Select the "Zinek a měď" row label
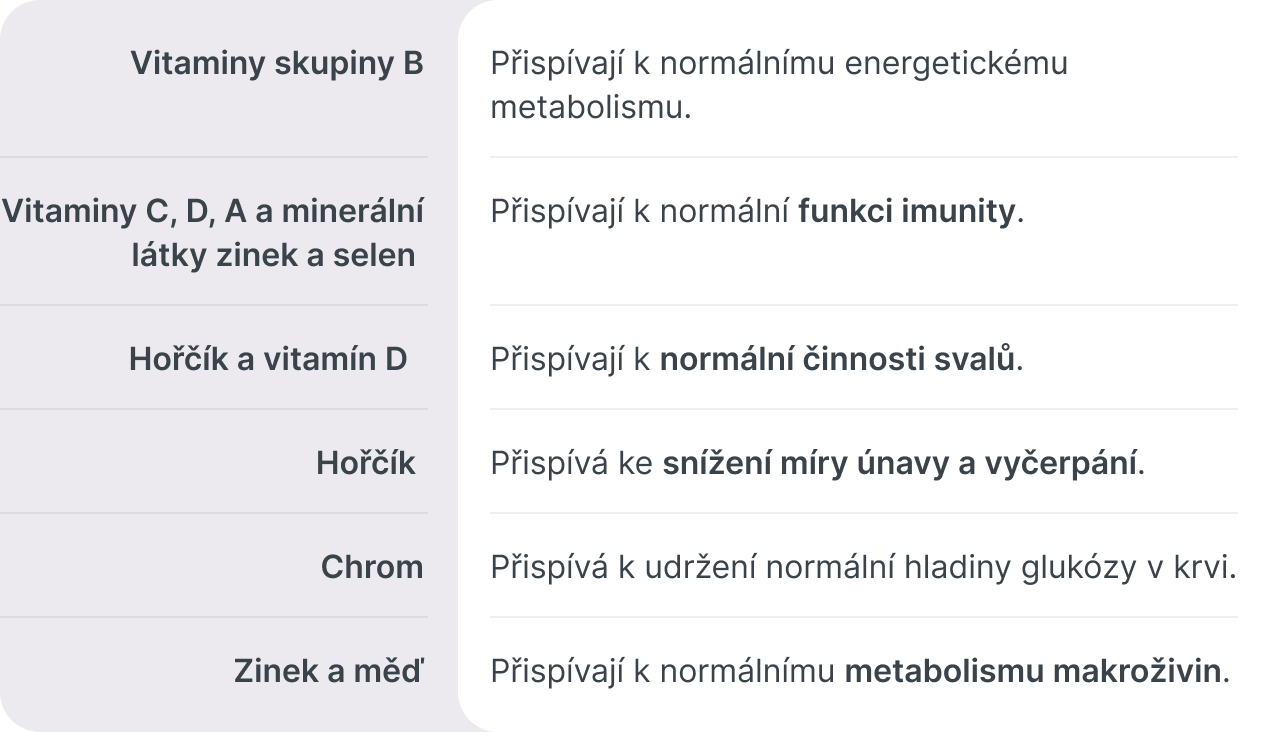The image size is (1270, 732). (329, 671)
